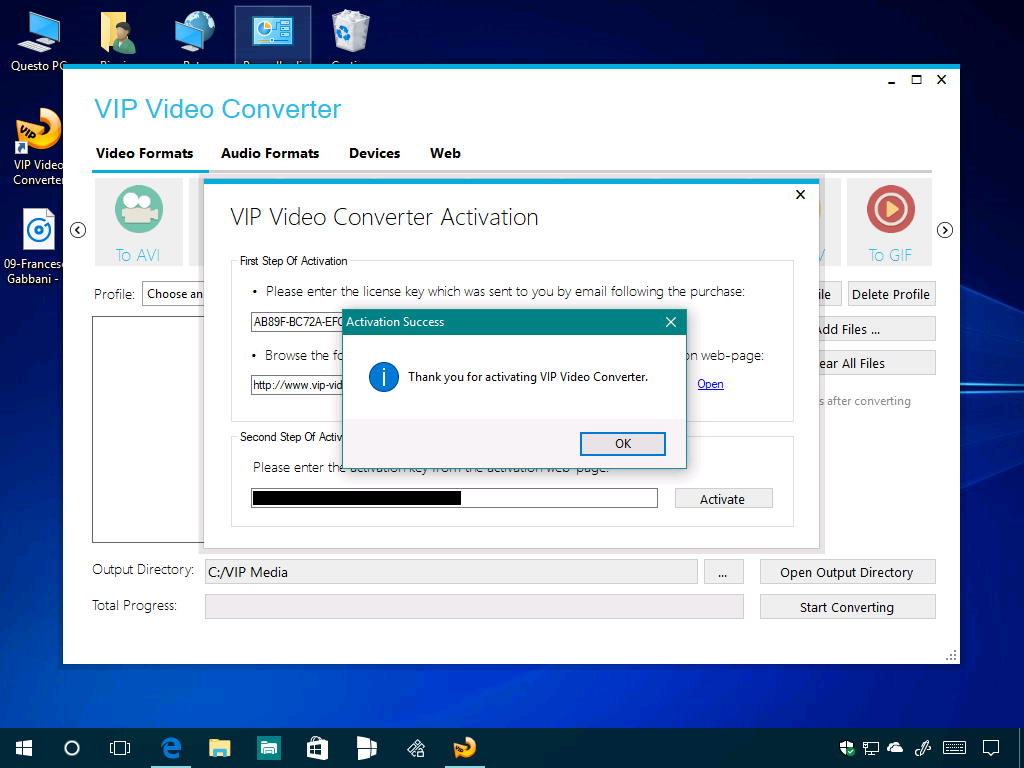Click the activation key input field

pyautogui.click(x=455, y=498)
